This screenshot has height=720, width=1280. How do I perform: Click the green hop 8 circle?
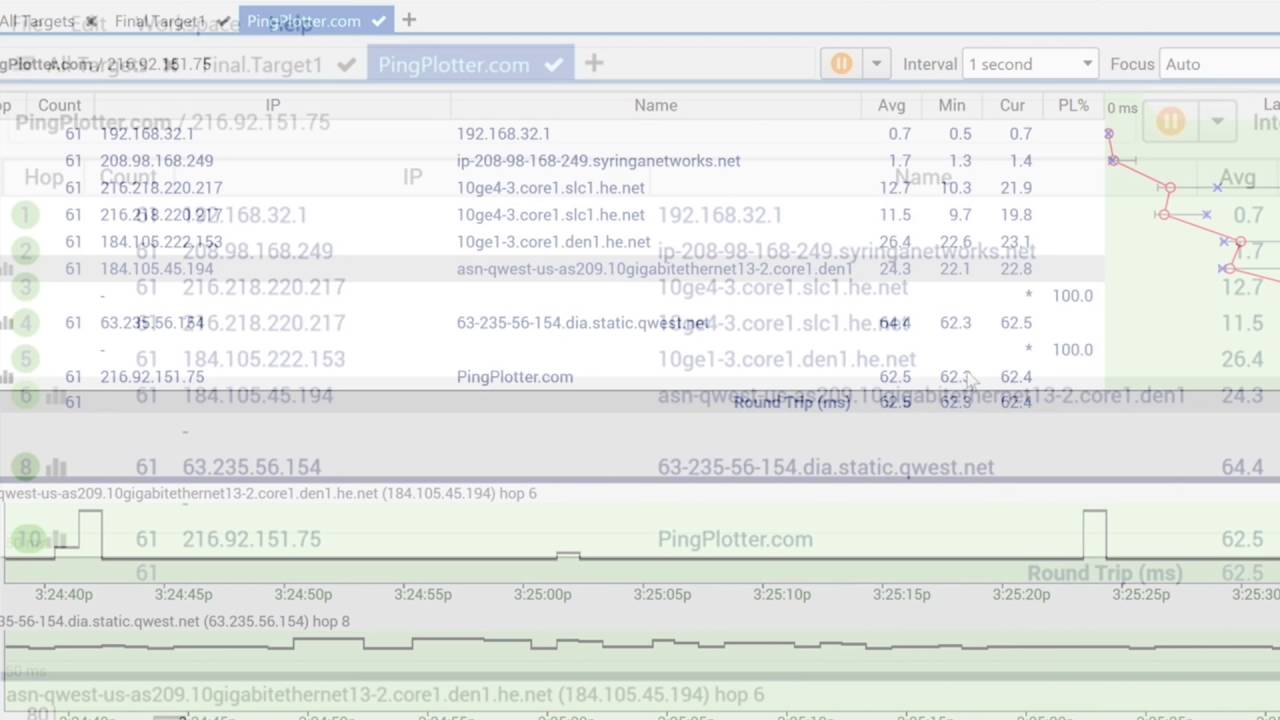pos(25,467)
